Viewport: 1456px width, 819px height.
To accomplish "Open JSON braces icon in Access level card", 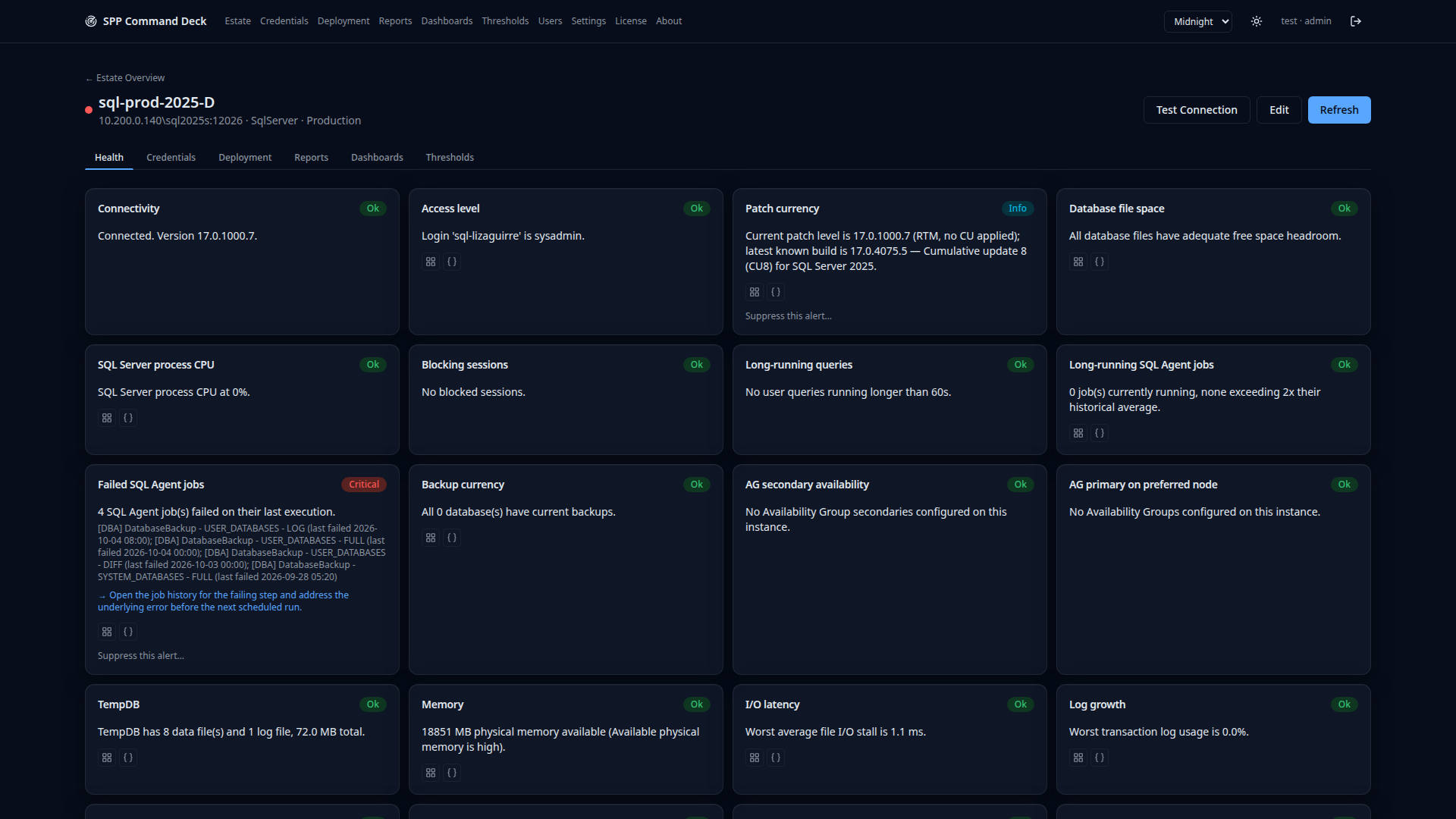I will pos(452,262).
